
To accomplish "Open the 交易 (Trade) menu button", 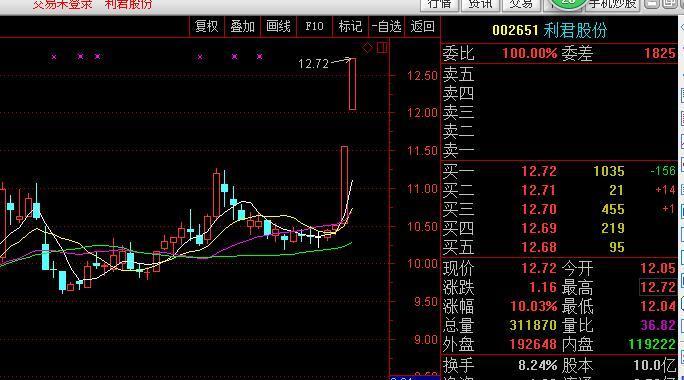I will [x=521, y=4].
